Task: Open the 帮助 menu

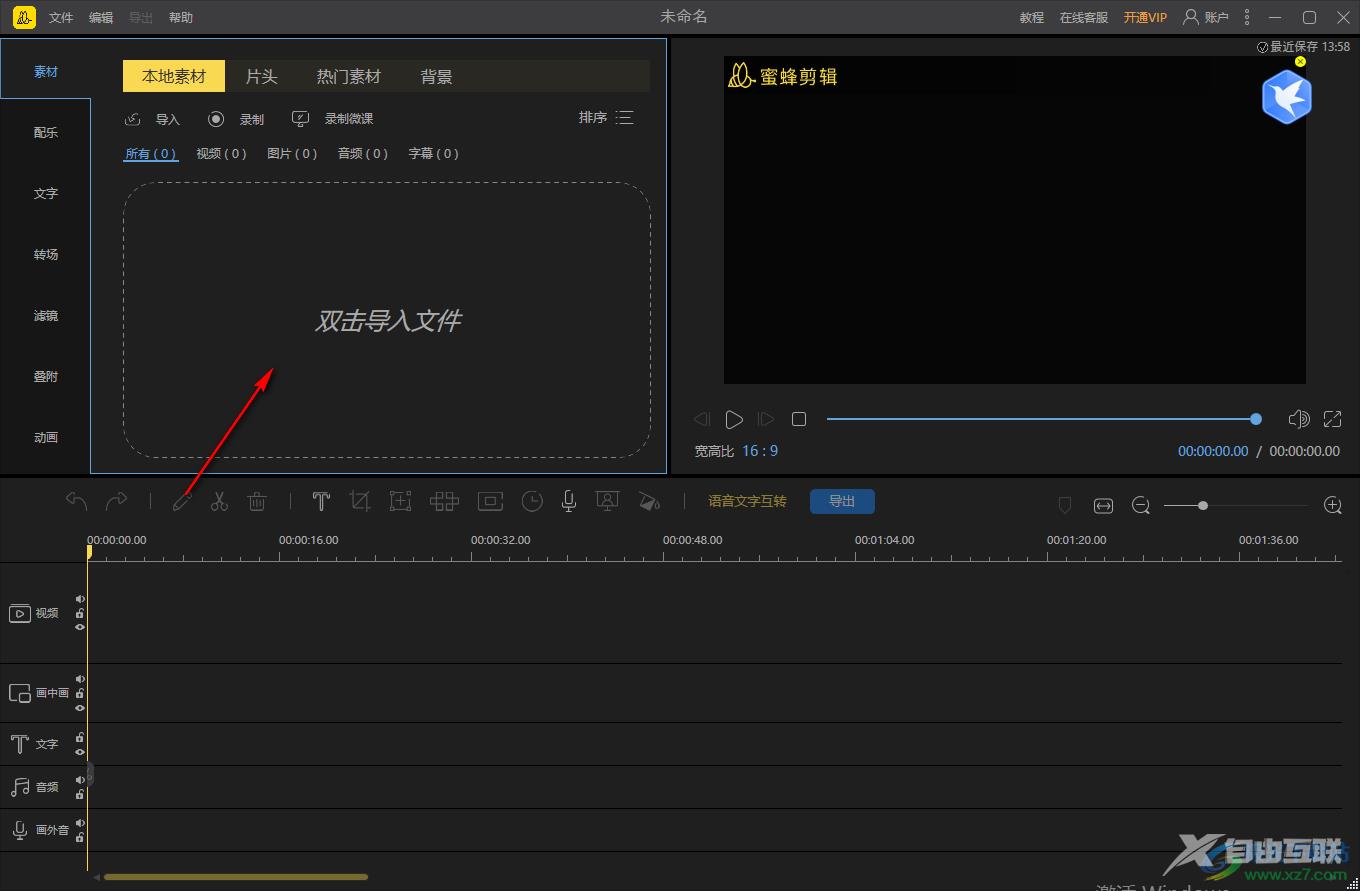Action: click(181, 17)
